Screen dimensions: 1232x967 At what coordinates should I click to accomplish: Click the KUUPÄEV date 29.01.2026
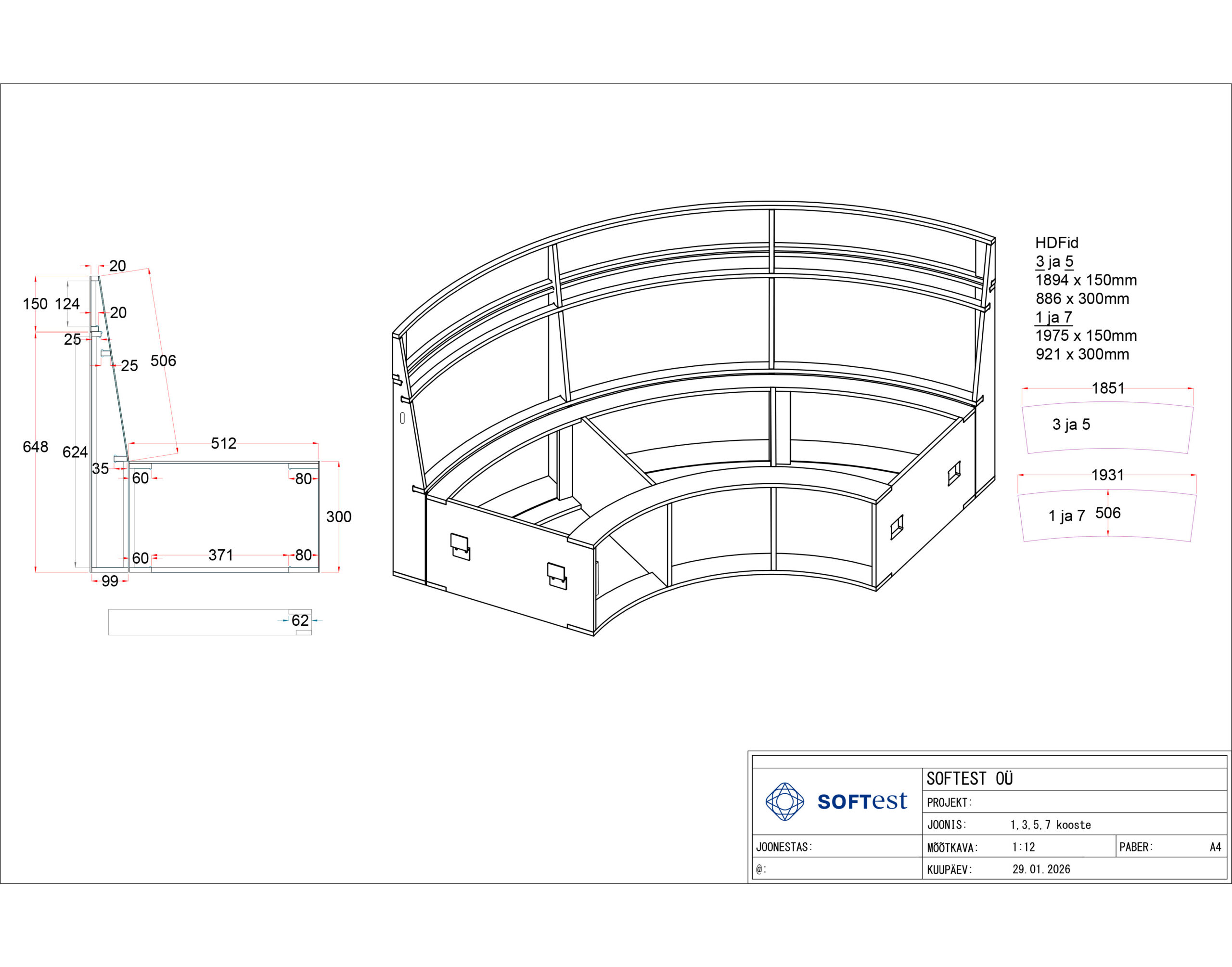coord(1041,869)
